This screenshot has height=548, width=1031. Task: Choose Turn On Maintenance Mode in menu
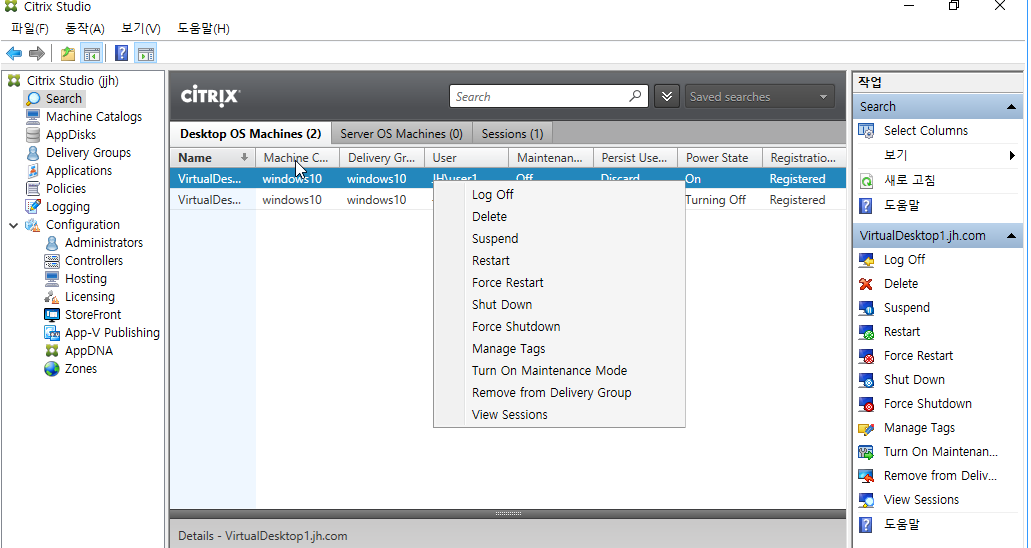559,371
